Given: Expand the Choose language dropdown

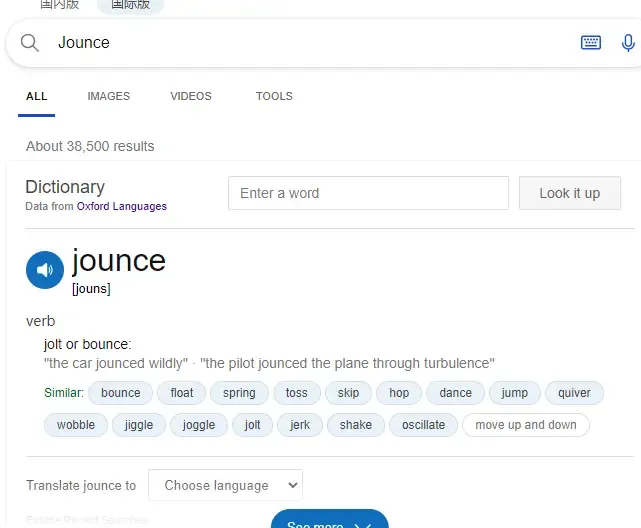Looking at the screenshot, I should click(x=225, y=485).
